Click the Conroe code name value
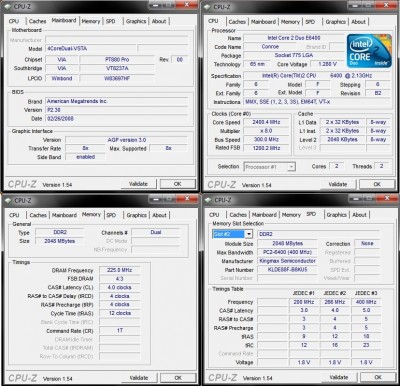The height and width of the screenshot is (386, 400). [x=270, y=47]
